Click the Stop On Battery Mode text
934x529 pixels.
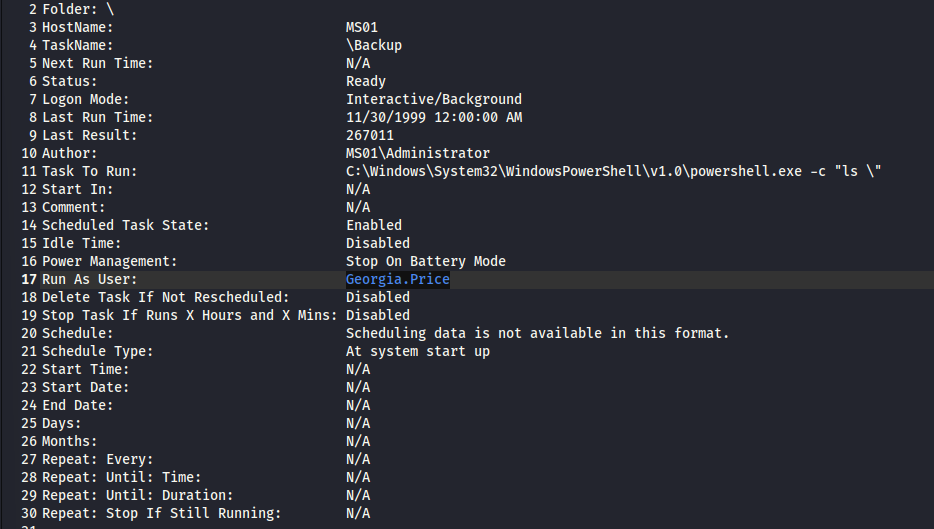(426, 262)
